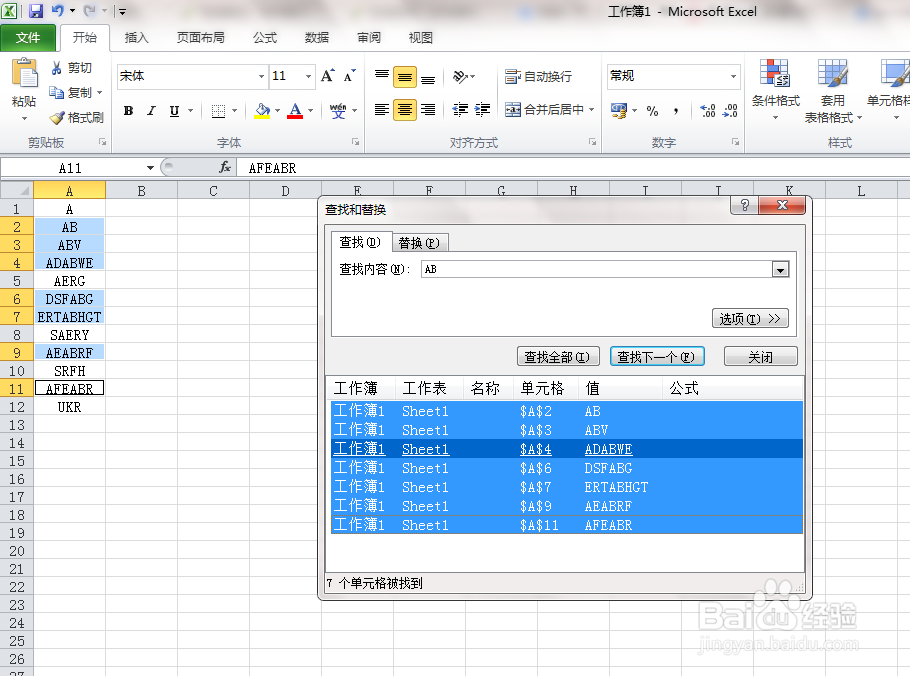Switch to 替换 tab in find dialog
Image resolution: width=910 pixels, height=676 pixels.
coord(419,243)
